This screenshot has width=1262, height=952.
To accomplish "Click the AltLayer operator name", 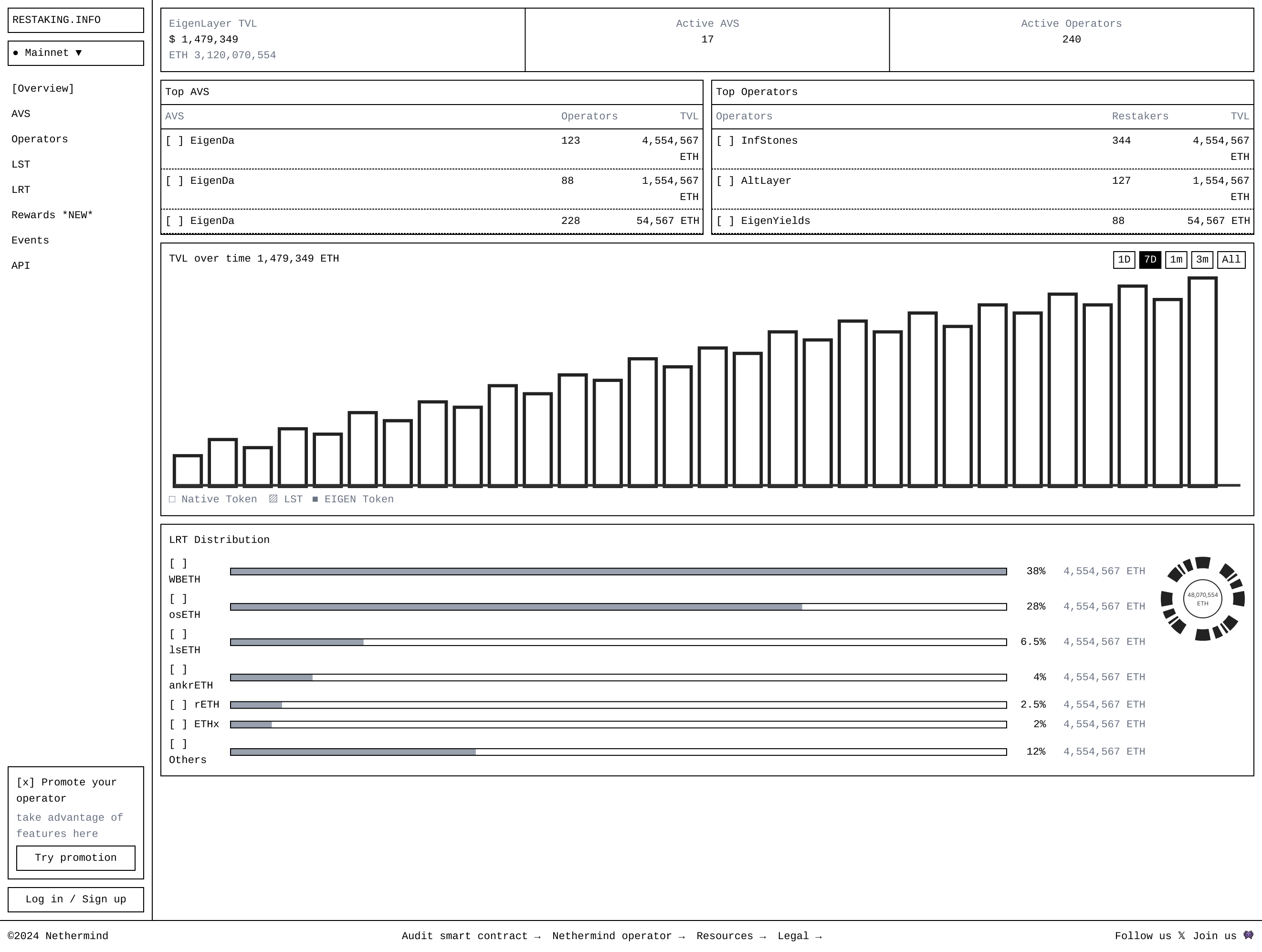I will [766, 181].
